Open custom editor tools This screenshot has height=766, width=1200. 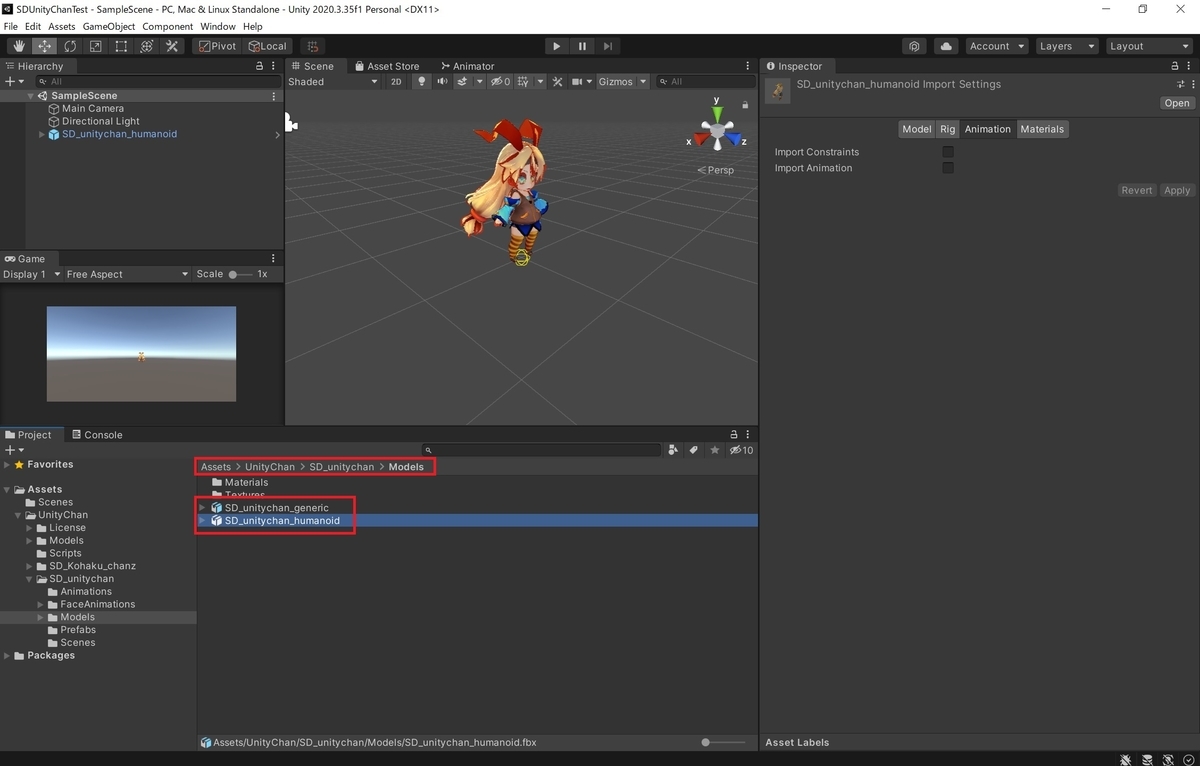[x=172, y=46]
